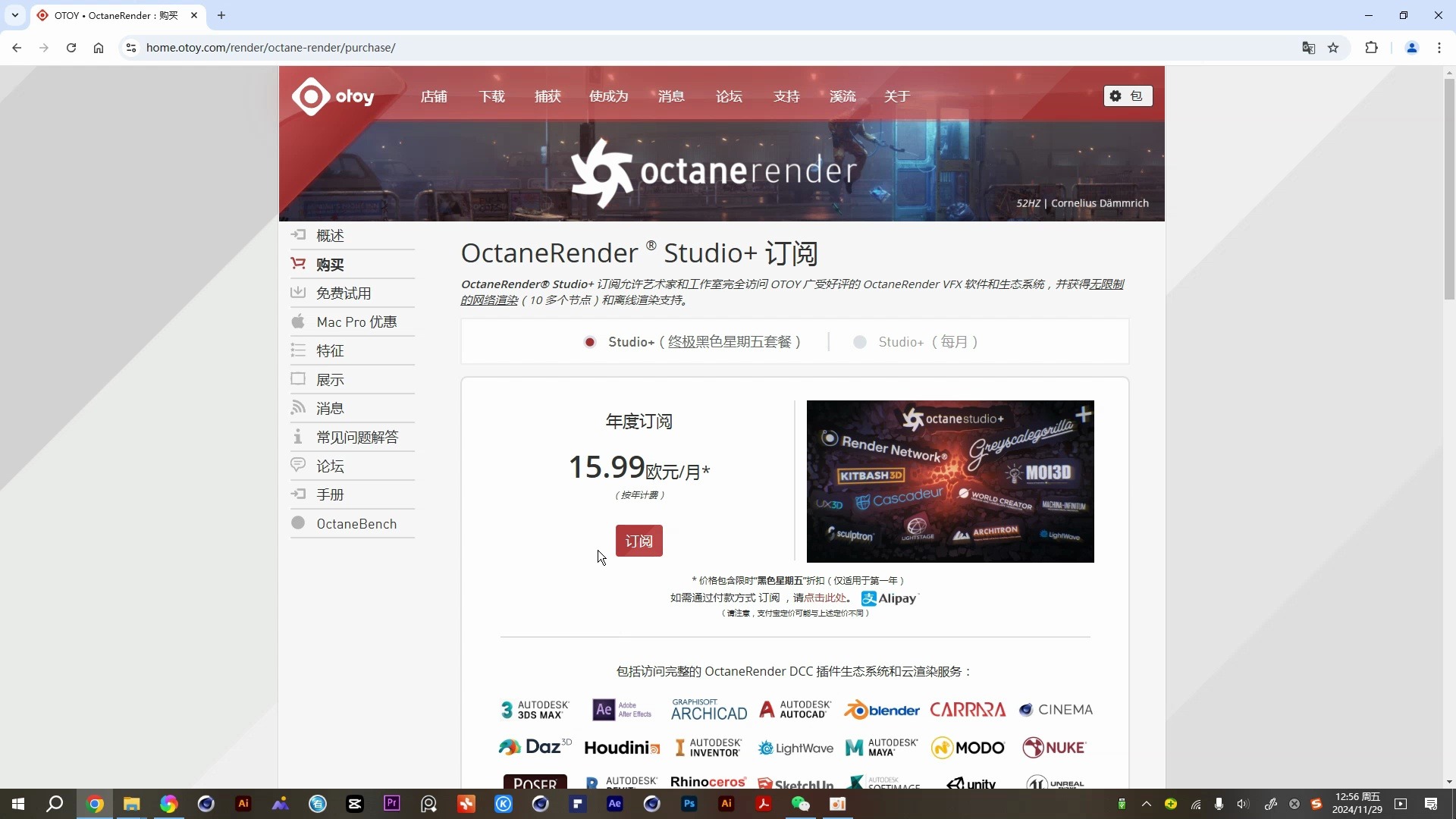Click the browser home button
This screenshot has width=1456, height=819.
(99, 47)
